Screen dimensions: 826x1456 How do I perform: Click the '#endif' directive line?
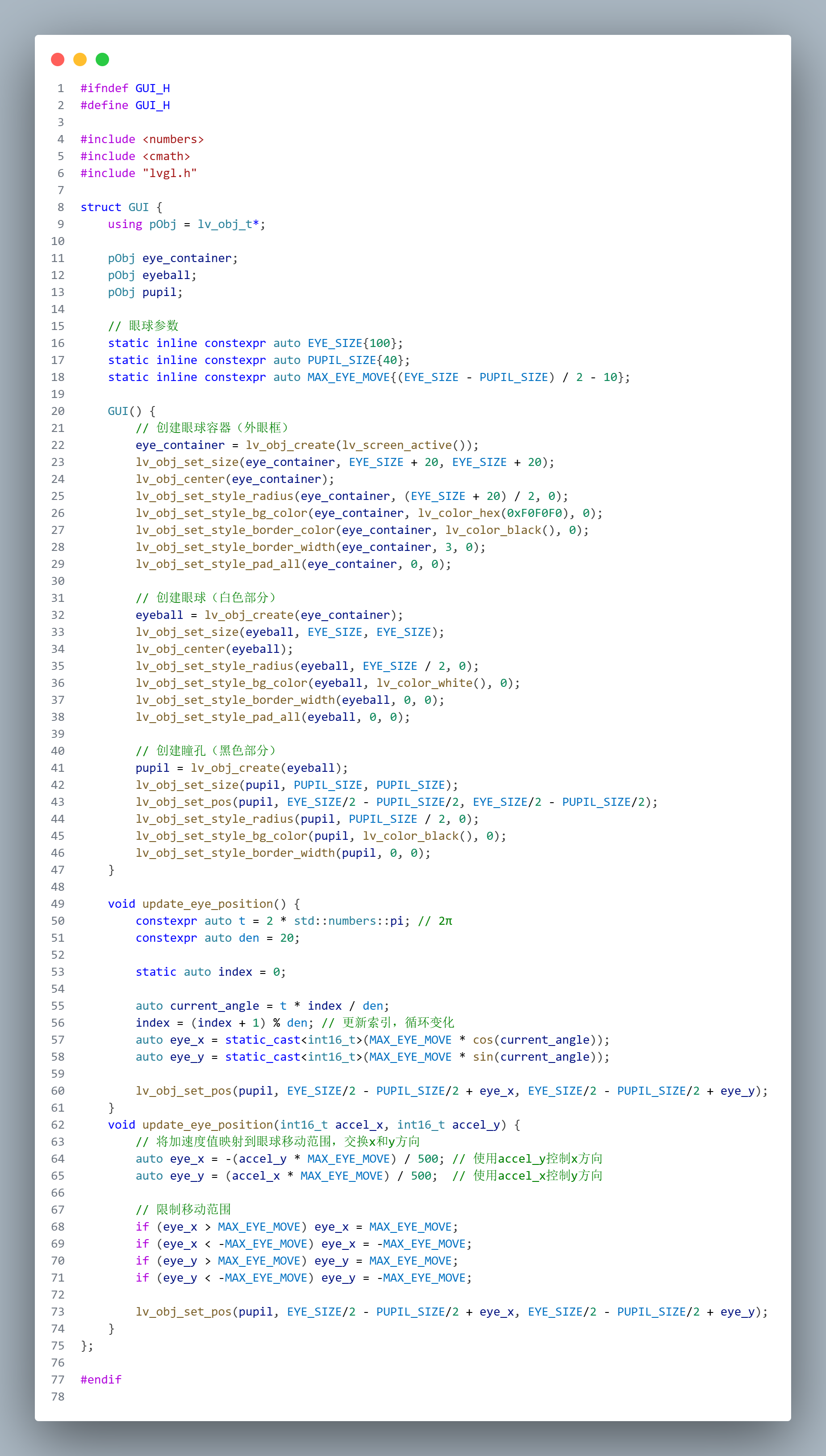(x=101, y=1380)
